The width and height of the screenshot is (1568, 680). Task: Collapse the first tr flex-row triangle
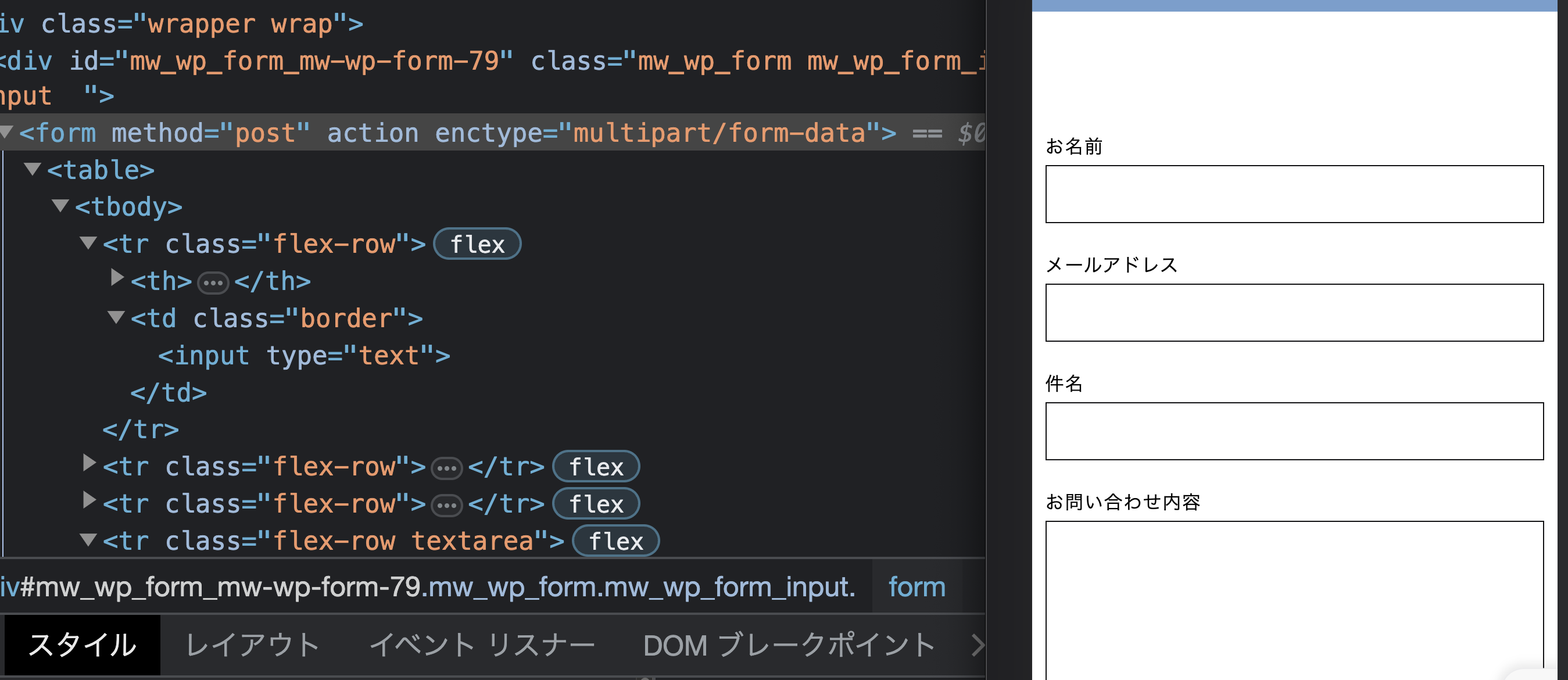click(88, 243)
